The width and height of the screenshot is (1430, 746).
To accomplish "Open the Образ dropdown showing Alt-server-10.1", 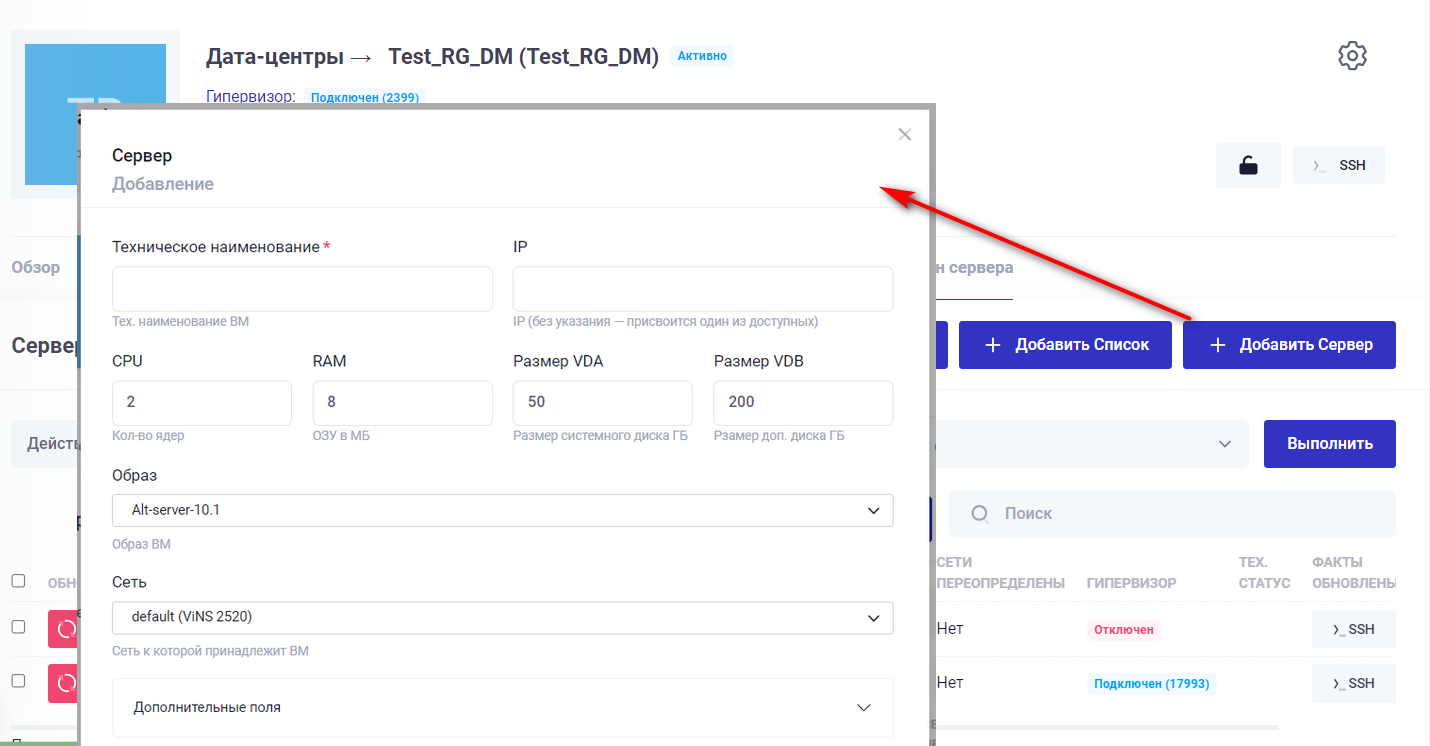I will pyautogui.click(x=502, y=510).
